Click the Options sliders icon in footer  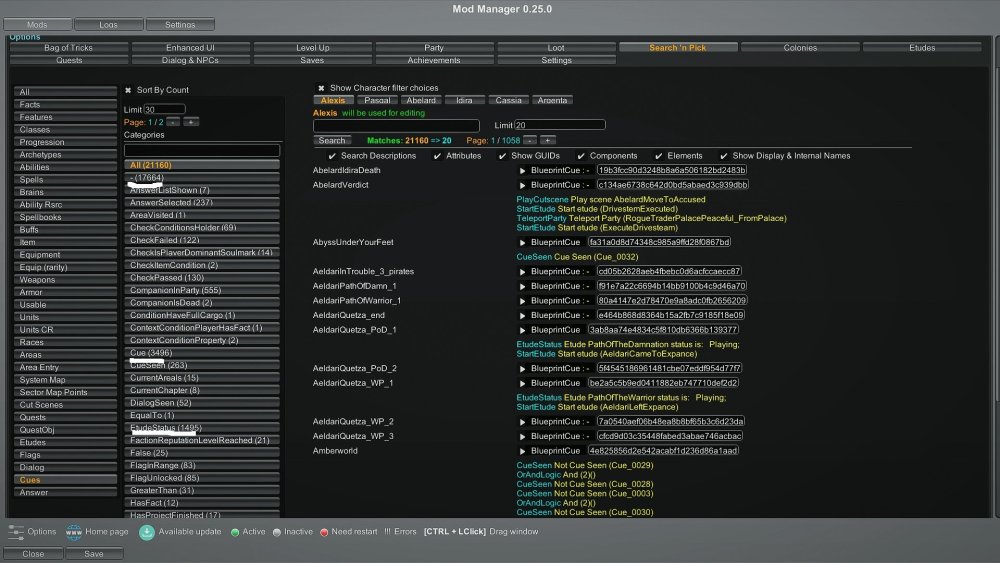click(x=15, y=532)
